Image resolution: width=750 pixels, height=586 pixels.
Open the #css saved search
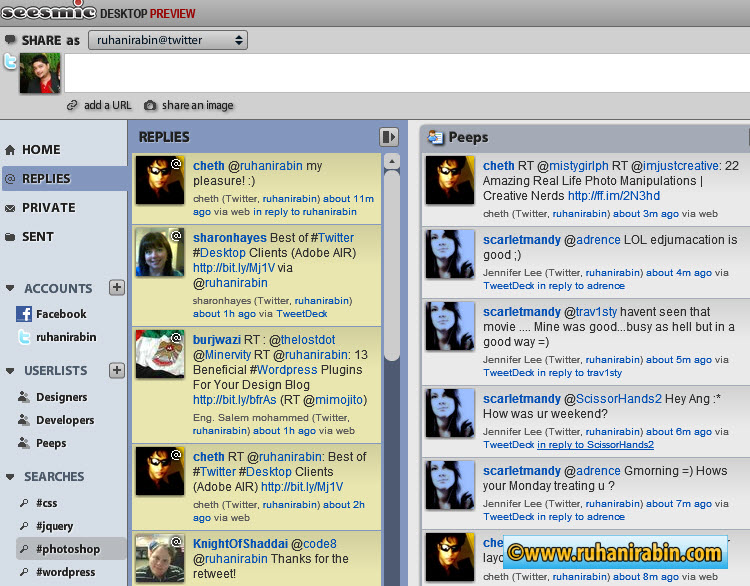[46, 503]
